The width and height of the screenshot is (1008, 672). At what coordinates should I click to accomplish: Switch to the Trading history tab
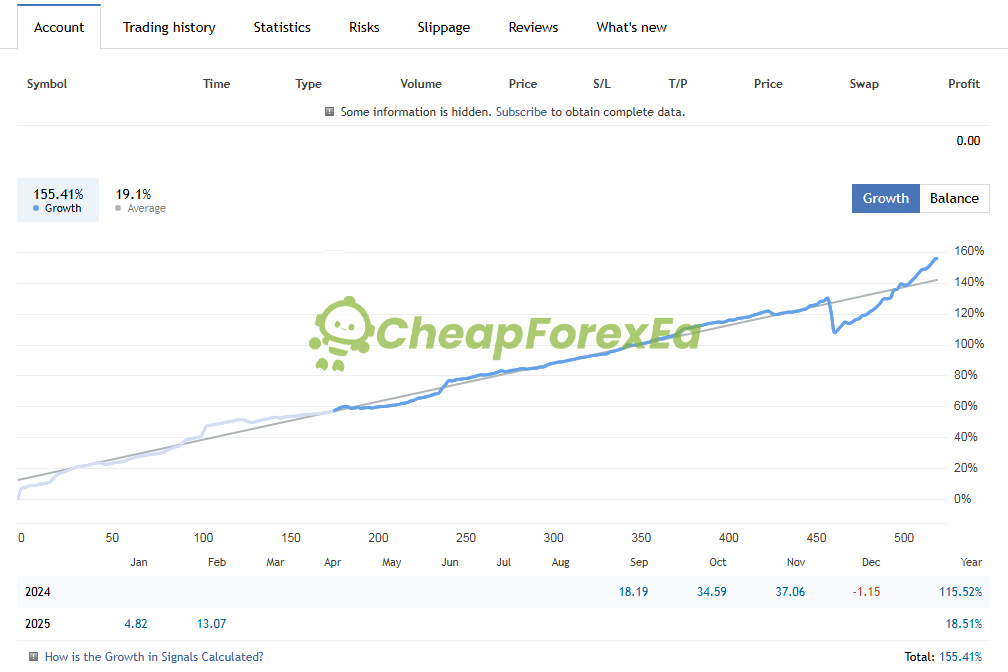[169, 27]
